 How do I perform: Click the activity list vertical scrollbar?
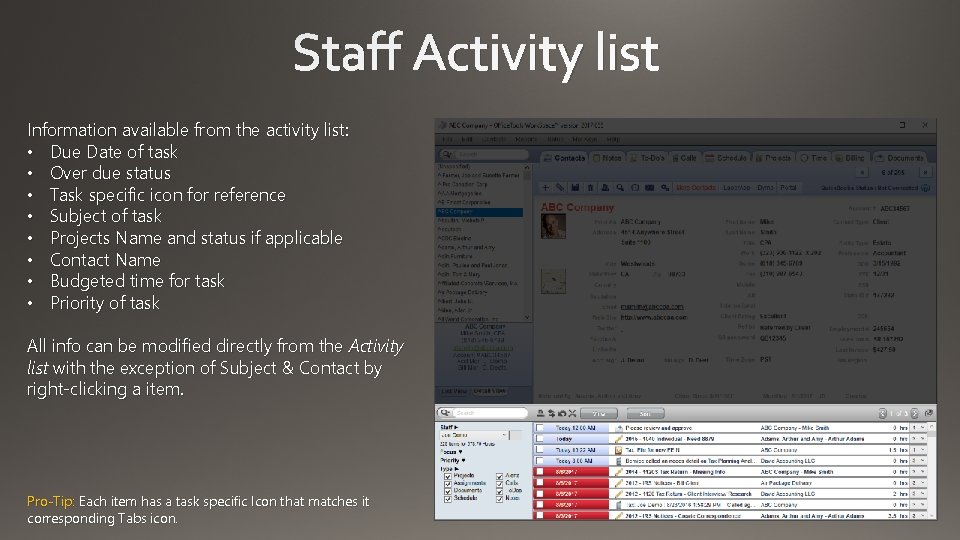point(932,471)
